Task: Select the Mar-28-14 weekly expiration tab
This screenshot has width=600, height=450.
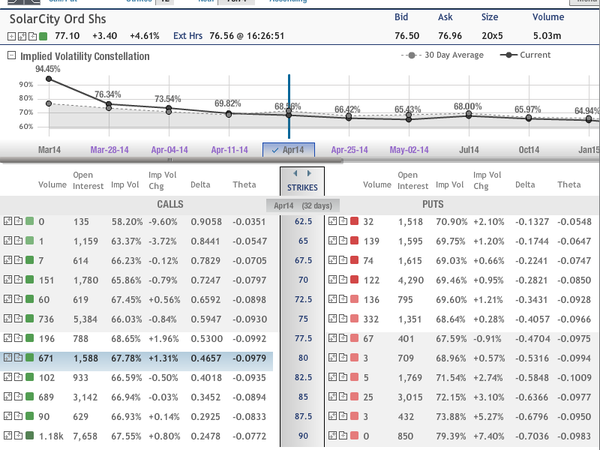Action: [109, 150]
